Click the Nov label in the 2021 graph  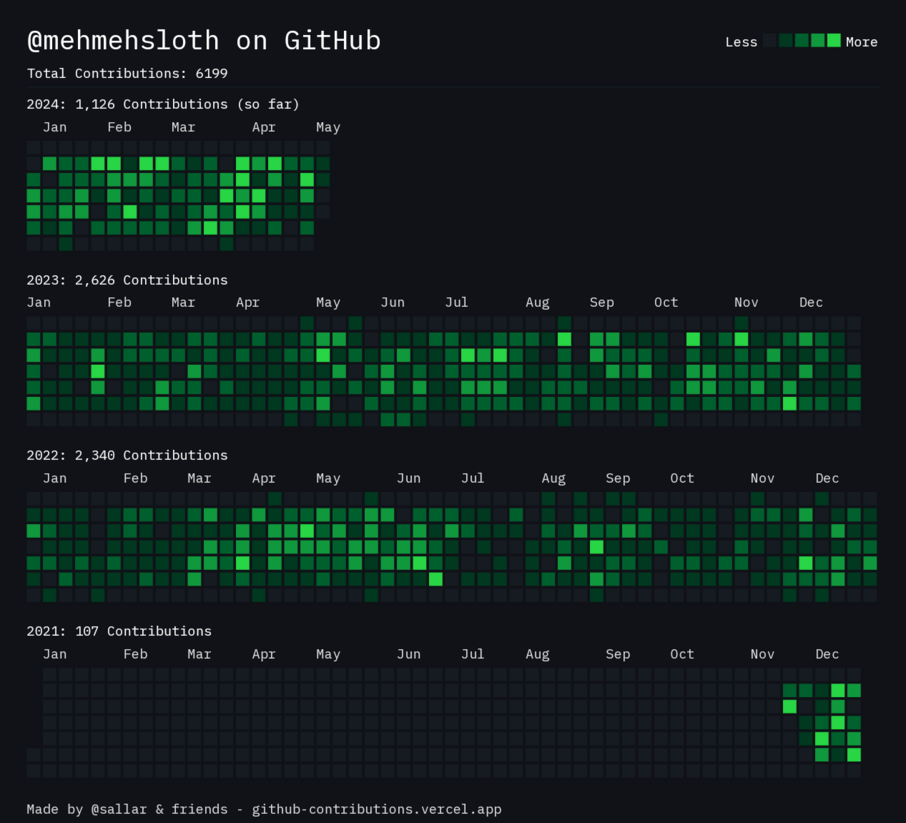[x=763, y=654]
